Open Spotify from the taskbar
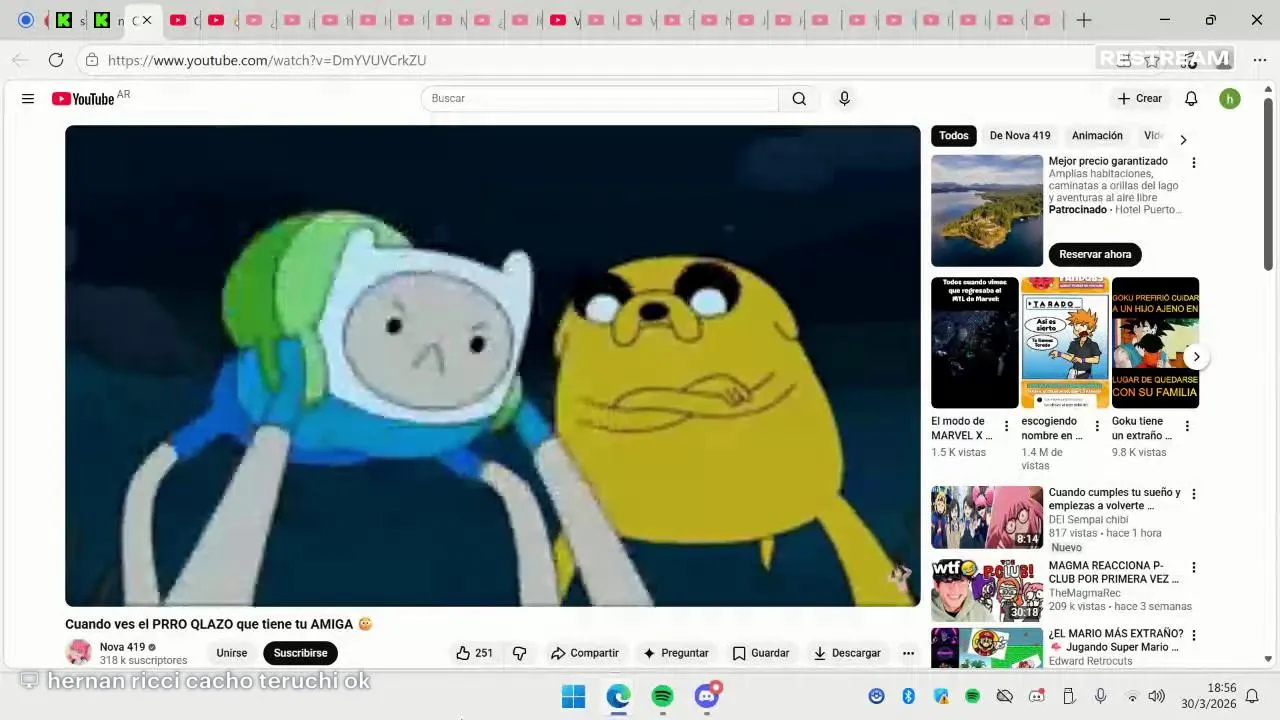This screenshot has width=1280, height=720. point(662,696)
